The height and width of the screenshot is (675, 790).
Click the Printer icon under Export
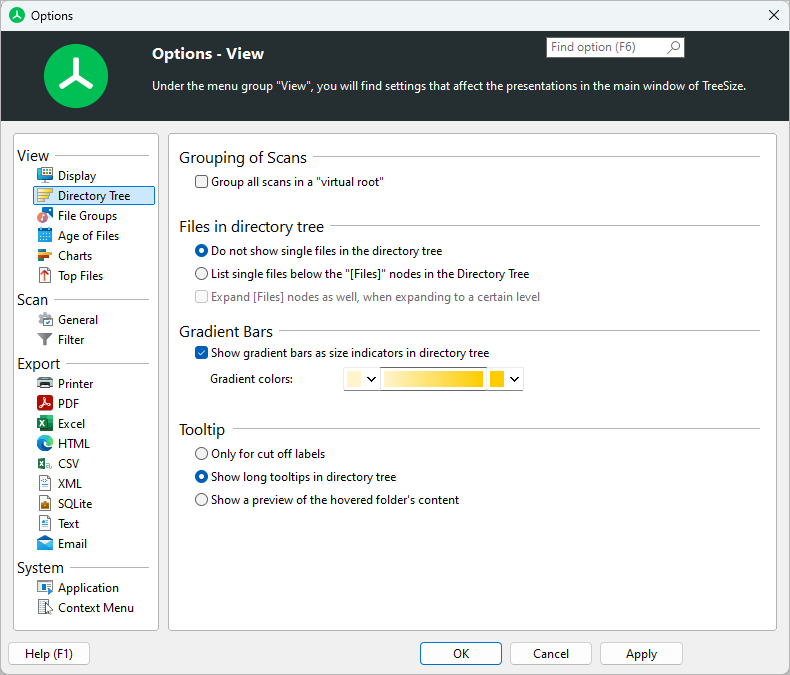tap(45, 383)
